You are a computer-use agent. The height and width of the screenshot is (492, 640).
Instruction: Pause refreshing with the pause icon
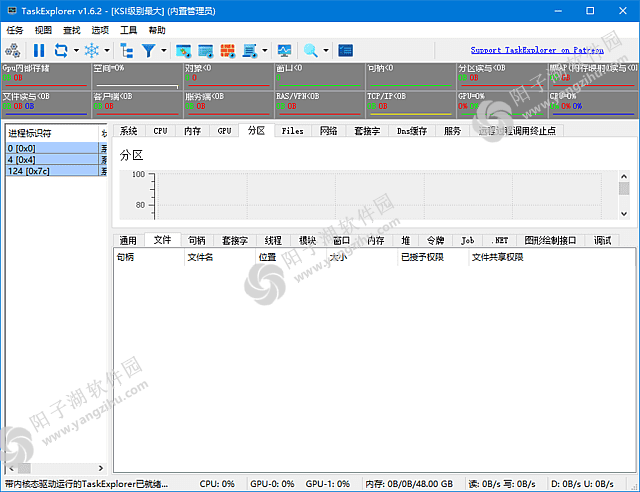click(39, 51)
